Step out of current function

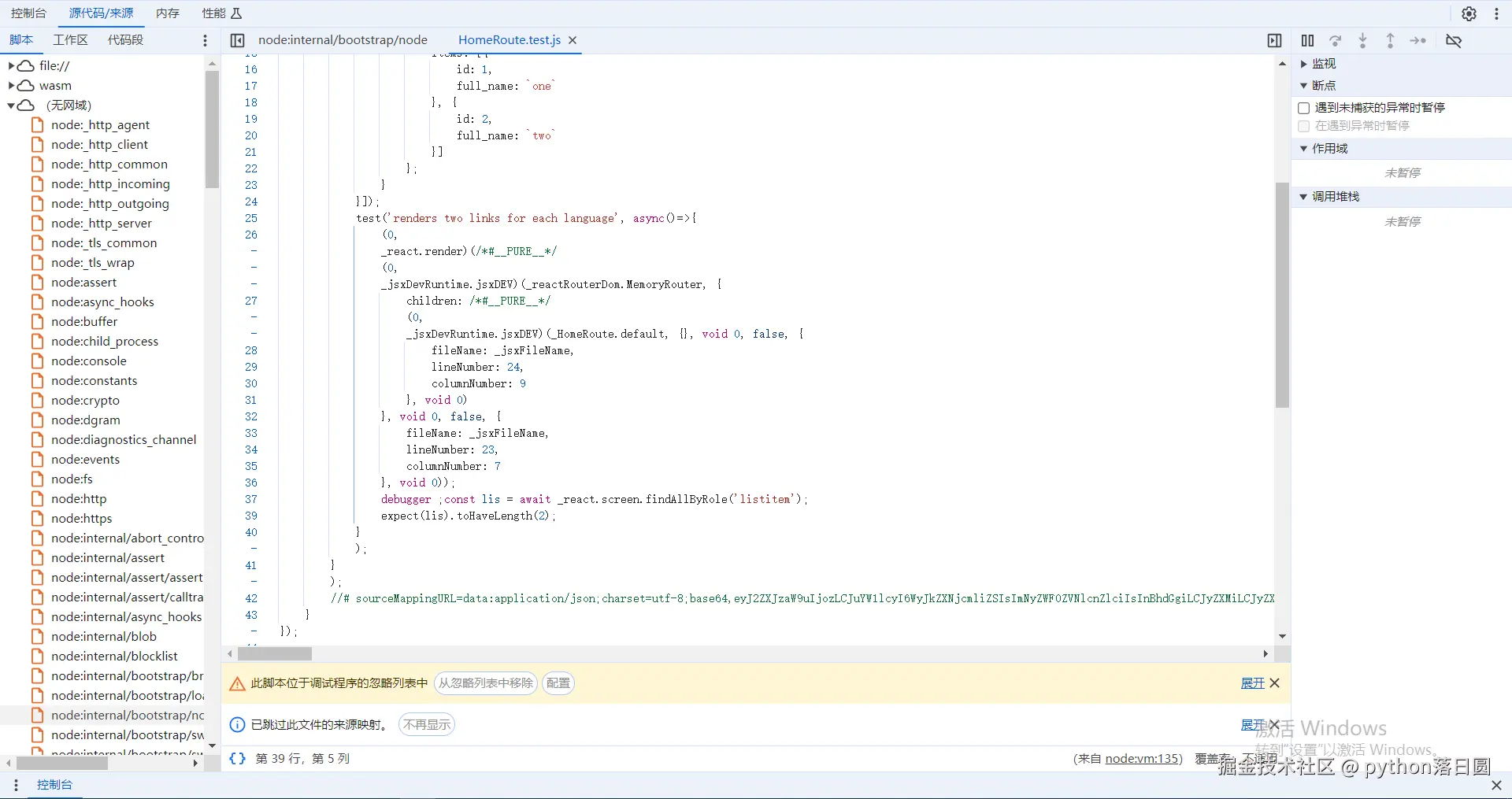pos(1390,40)
